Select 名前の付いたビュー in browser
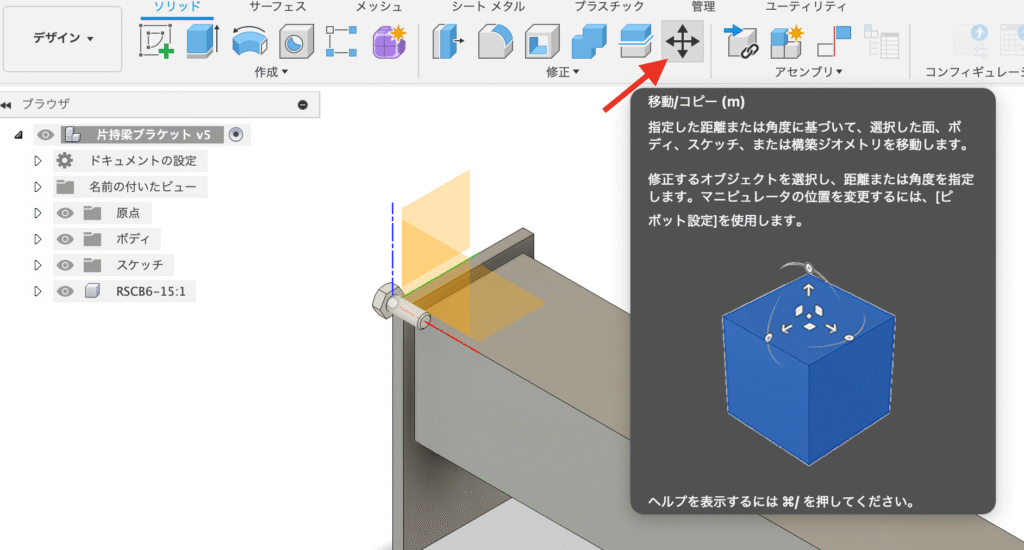The width and height of the screenshot is (1024, 550). click(x=142, y=187)
